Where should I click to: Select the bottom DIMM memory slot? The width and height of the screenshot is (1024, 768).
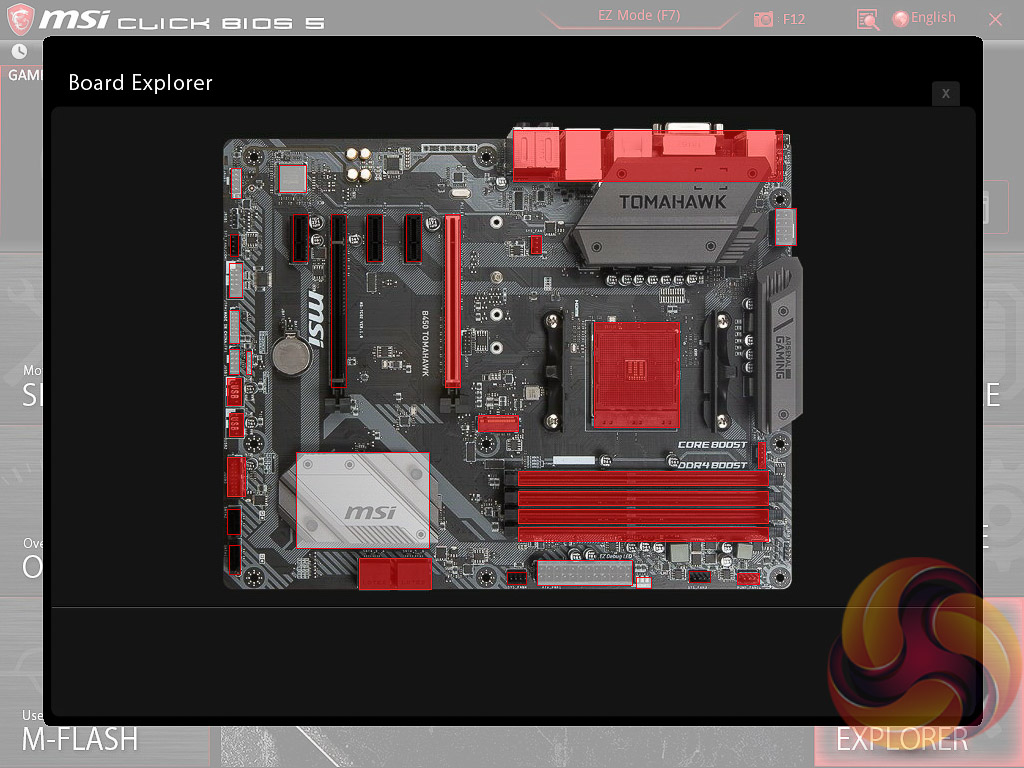click(x=643, y=535)
